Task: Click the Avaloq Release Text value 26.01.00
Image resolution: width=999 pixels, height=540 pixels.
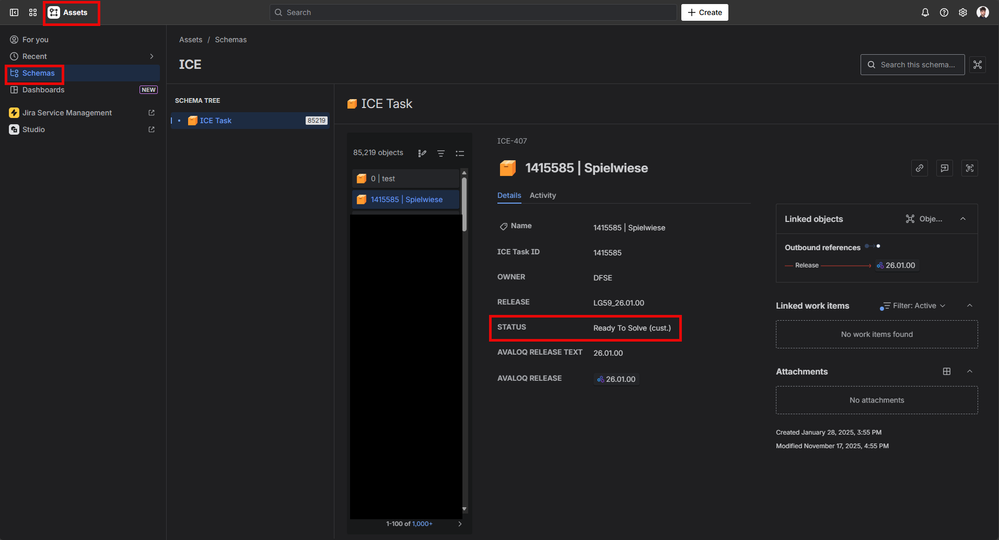Action: [x=608, y=353]
